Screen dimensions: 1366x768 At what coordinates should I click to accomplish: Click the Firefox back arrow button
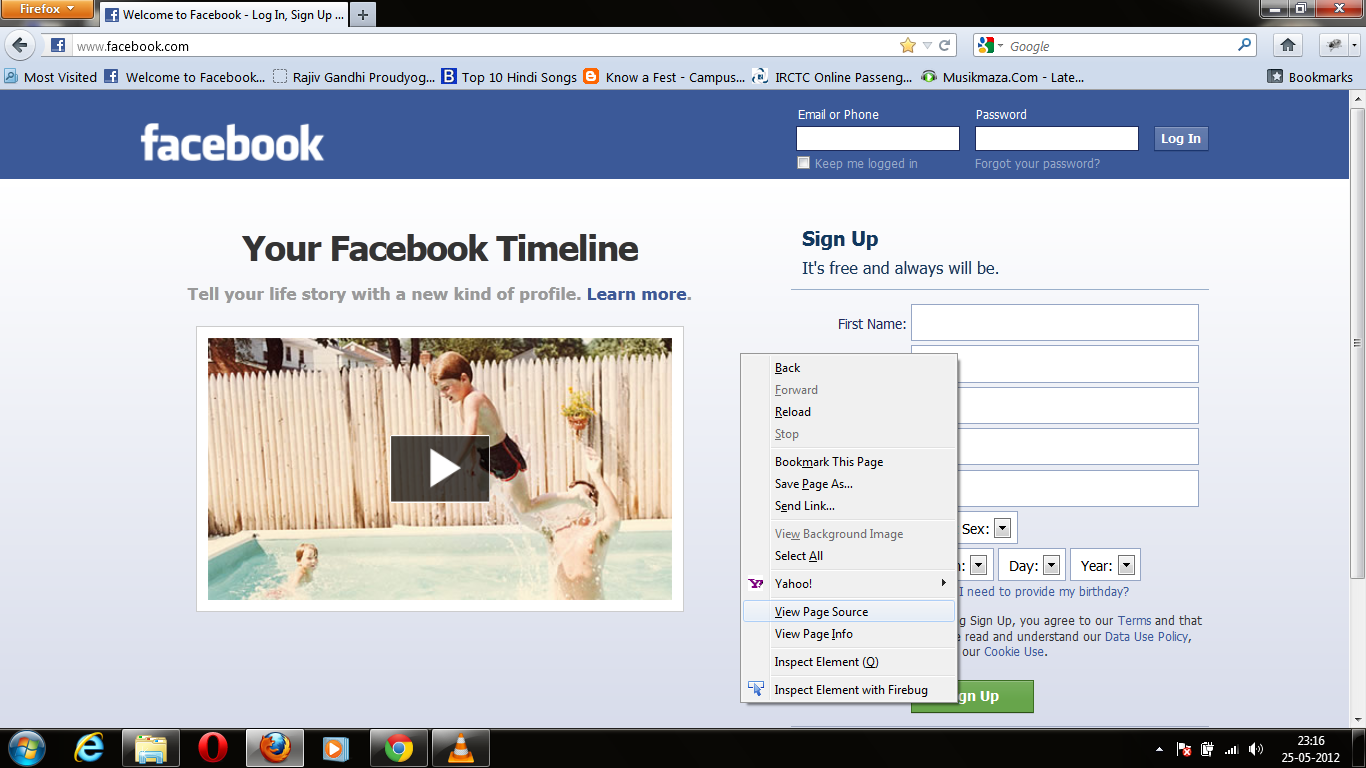coord(22,45)
